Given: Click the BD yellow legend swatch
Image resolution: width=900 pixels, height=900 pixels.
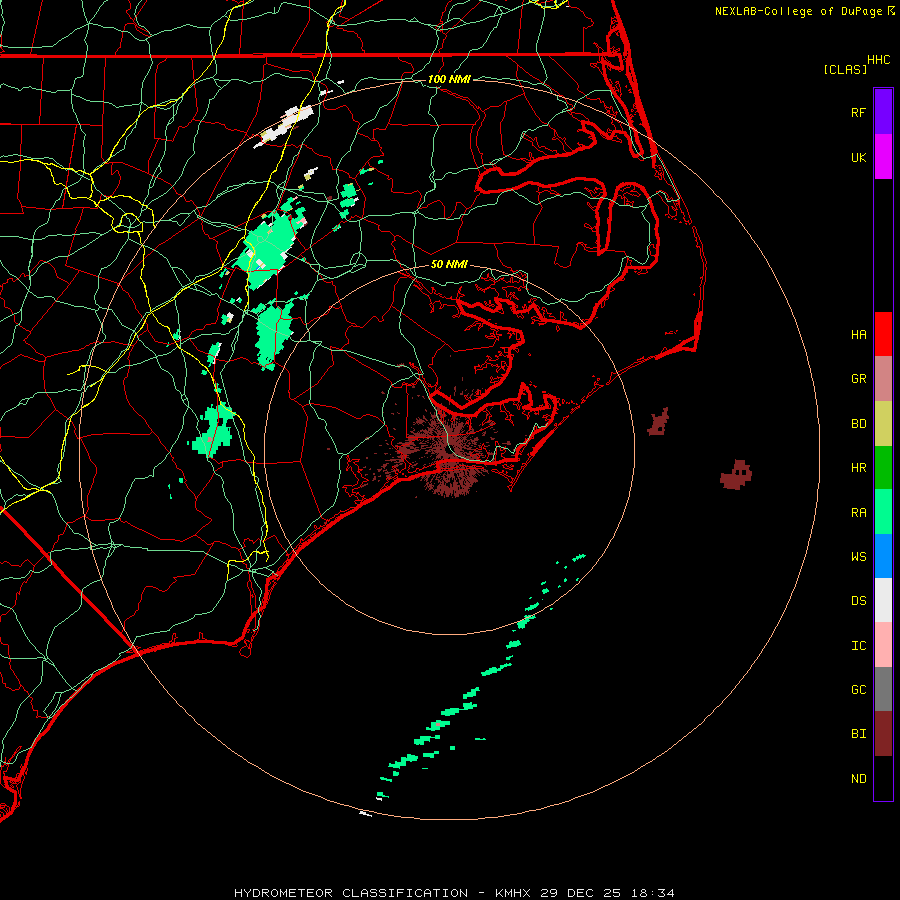Looking at the screenshot, I should tap(883, 424).
